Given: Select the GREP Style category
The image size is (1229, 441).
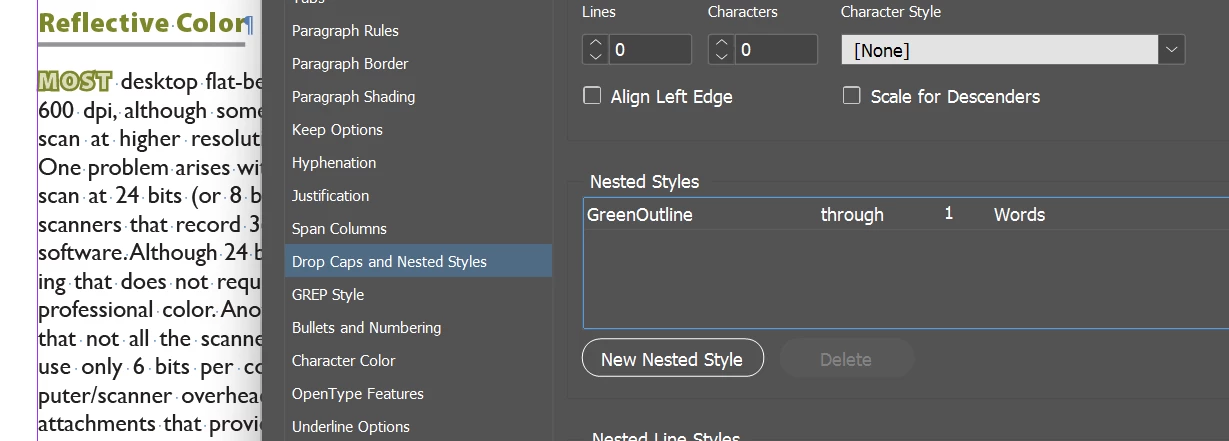Looking at the screenshot, I should [328, 295].
